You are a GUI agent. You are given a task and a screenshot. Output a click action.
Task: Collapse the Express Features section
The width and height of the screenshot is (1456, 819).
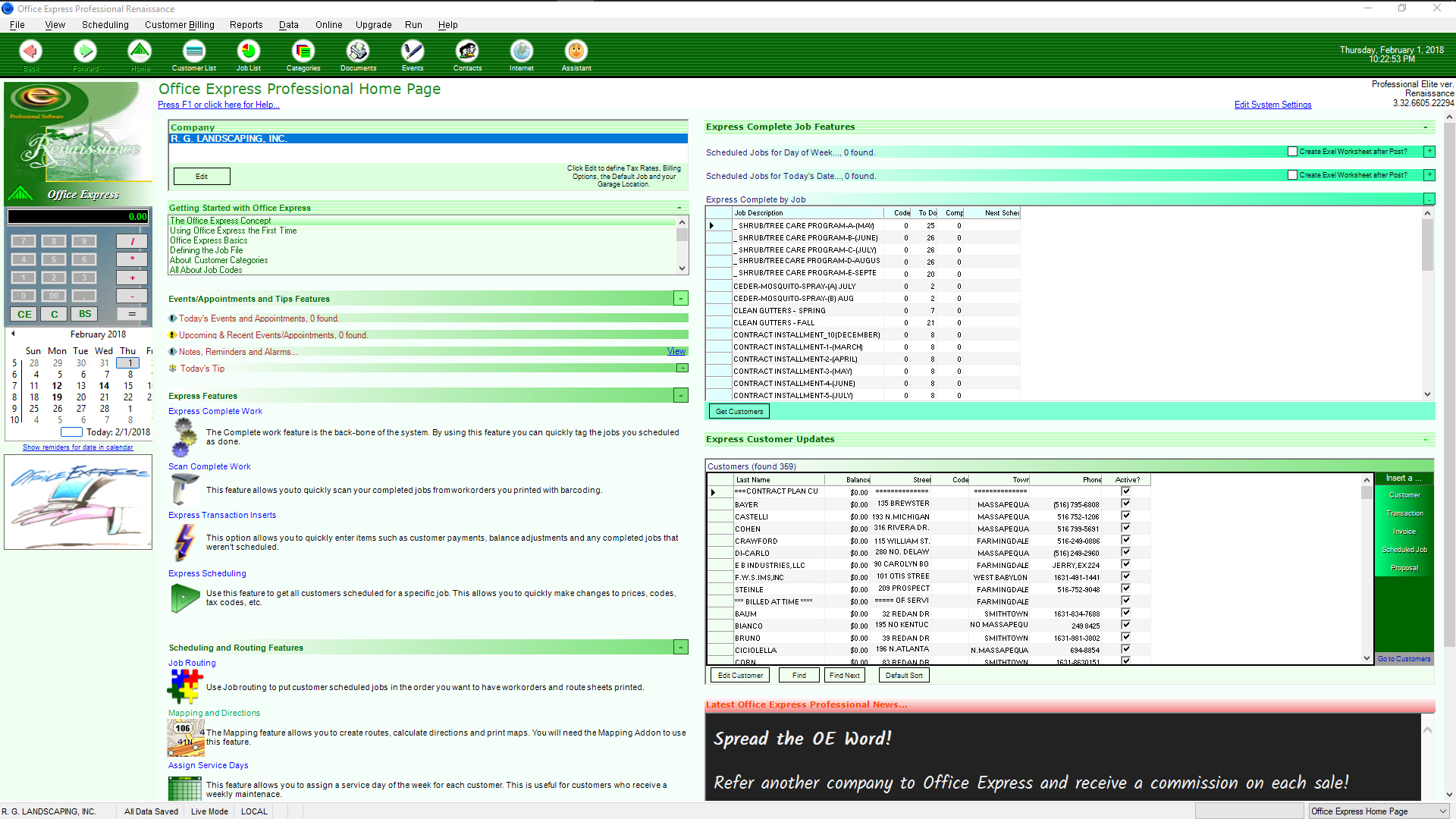681,396
